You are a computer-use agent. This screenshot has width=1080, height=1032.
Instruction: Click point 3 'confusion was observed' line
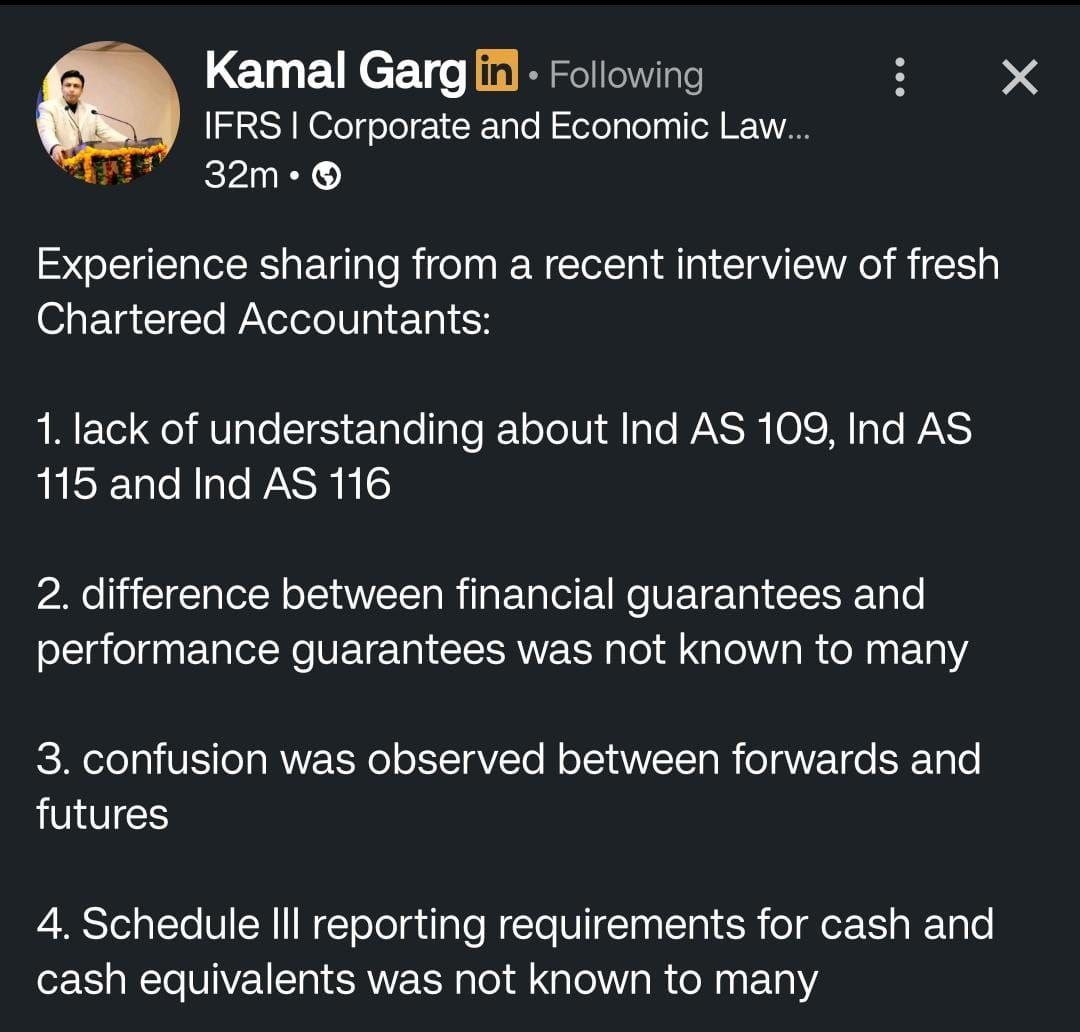point(508,759)
